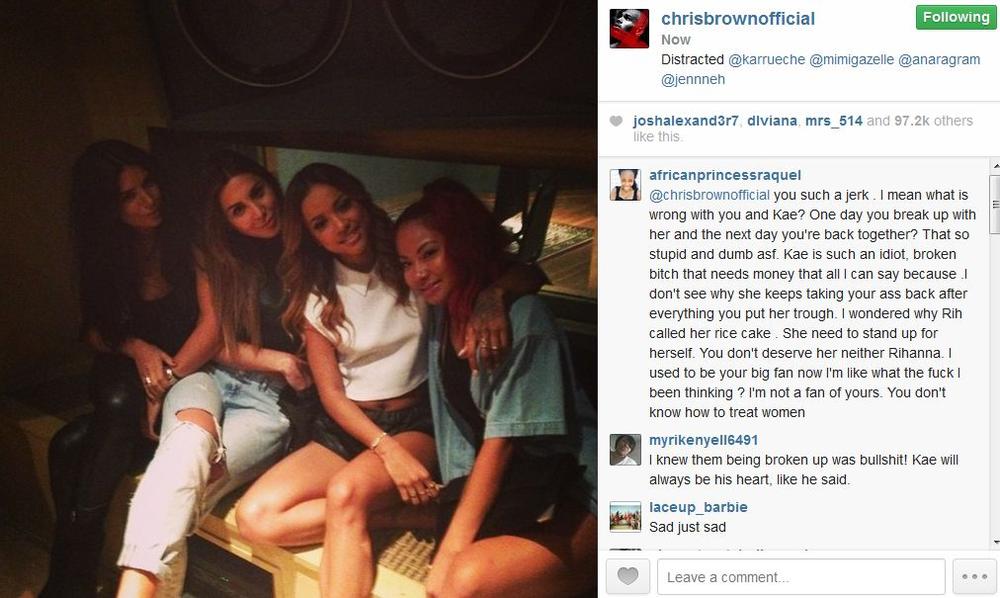Click myrikenyell6491's avatar thumbnail

click(x=625, y=450)
